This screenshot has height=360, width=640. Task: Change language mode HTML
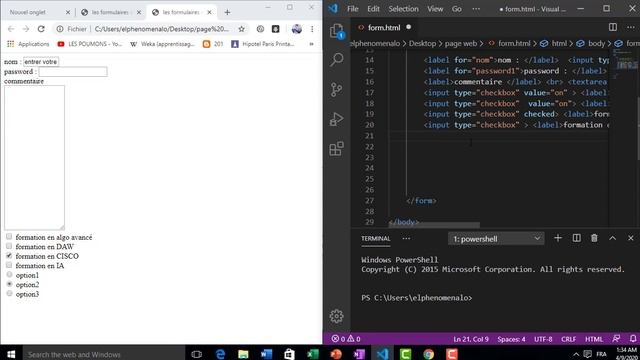pos(594,339)
